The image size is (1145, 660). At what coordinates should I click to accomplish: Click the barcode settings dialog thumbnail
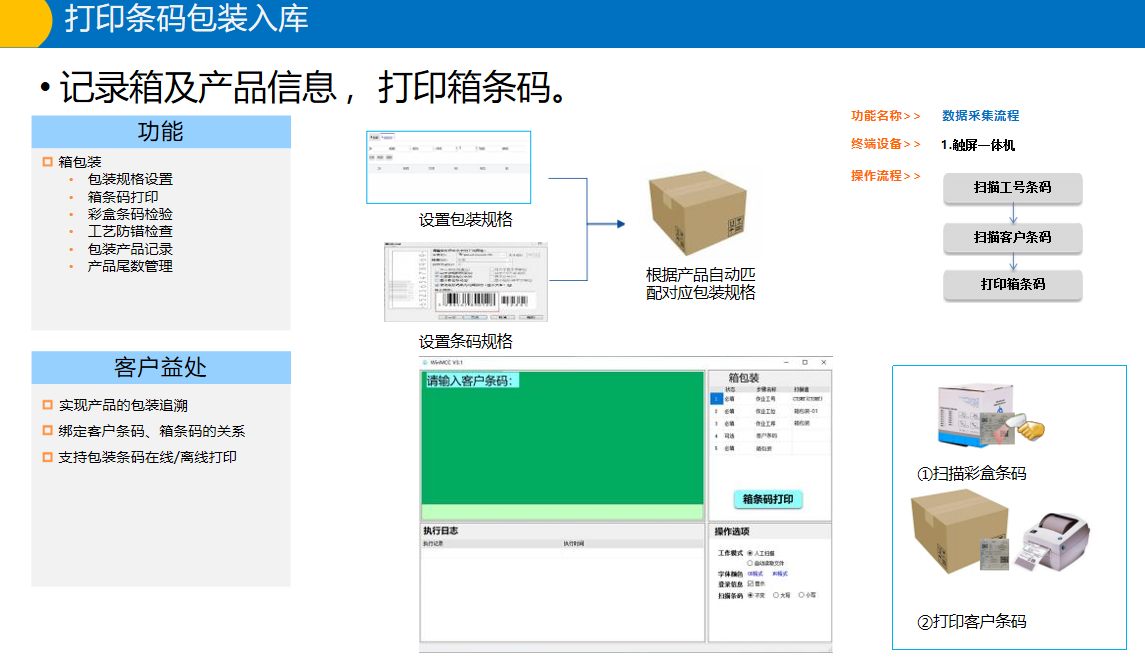[466, 281]
